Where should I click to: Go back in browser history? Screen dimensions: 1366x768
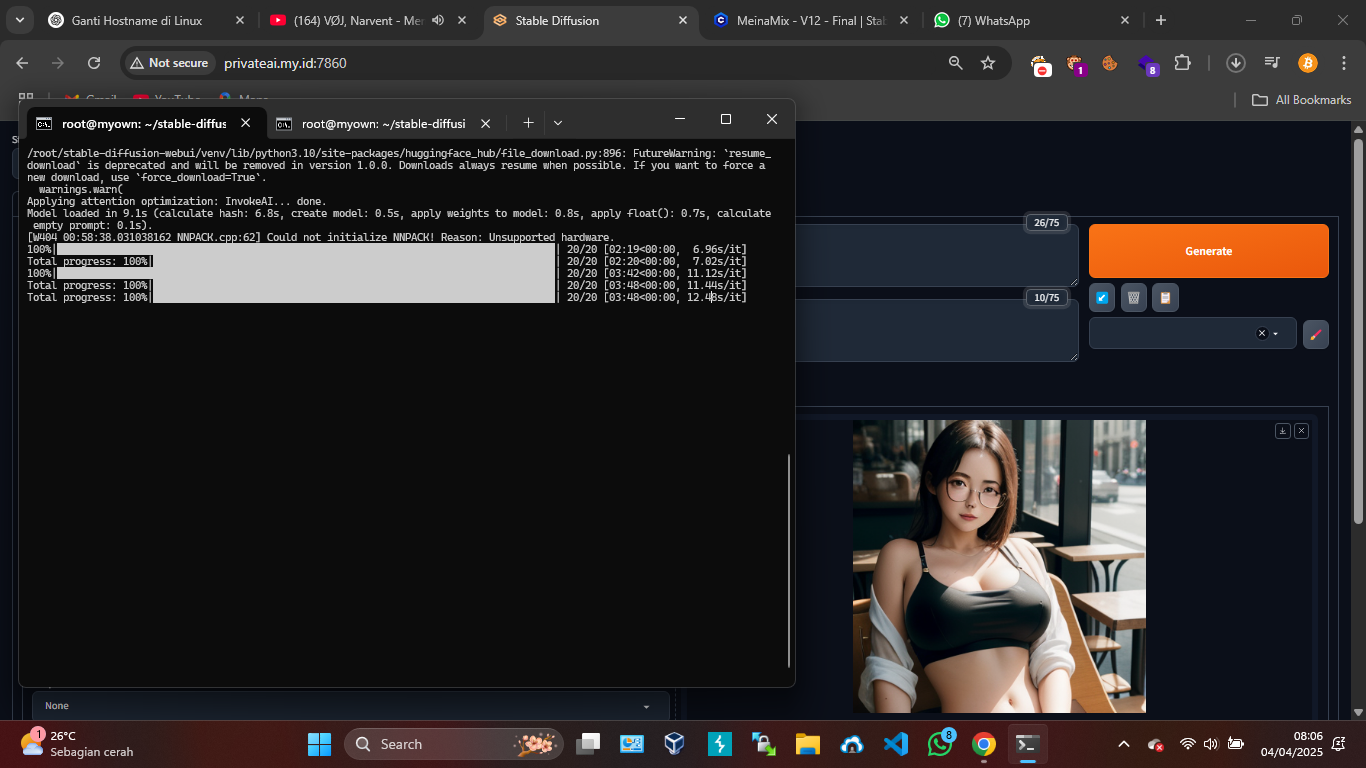pos(23,63)
